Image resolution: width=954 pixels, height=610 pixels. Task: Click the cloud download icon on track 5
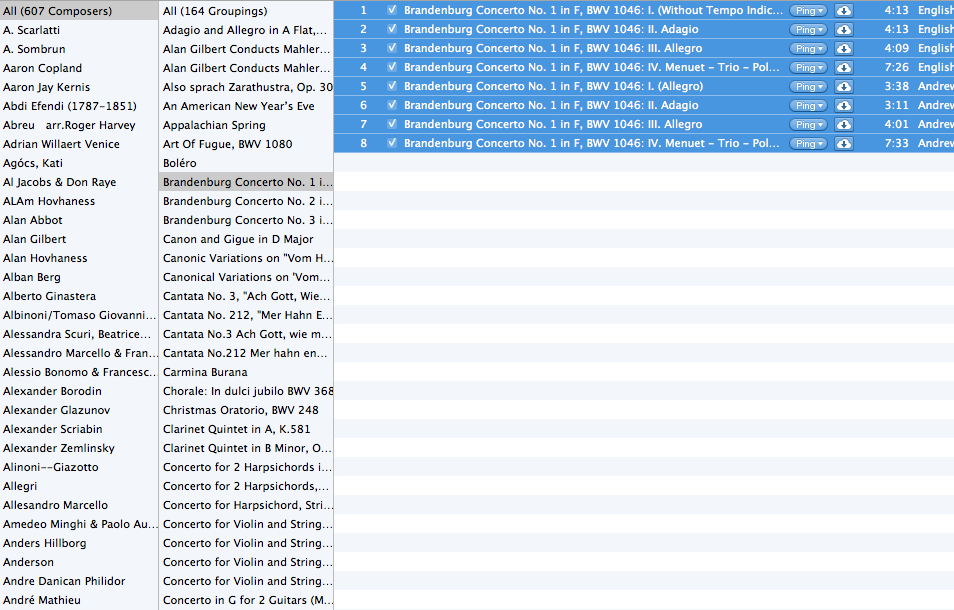click(843, 86)
